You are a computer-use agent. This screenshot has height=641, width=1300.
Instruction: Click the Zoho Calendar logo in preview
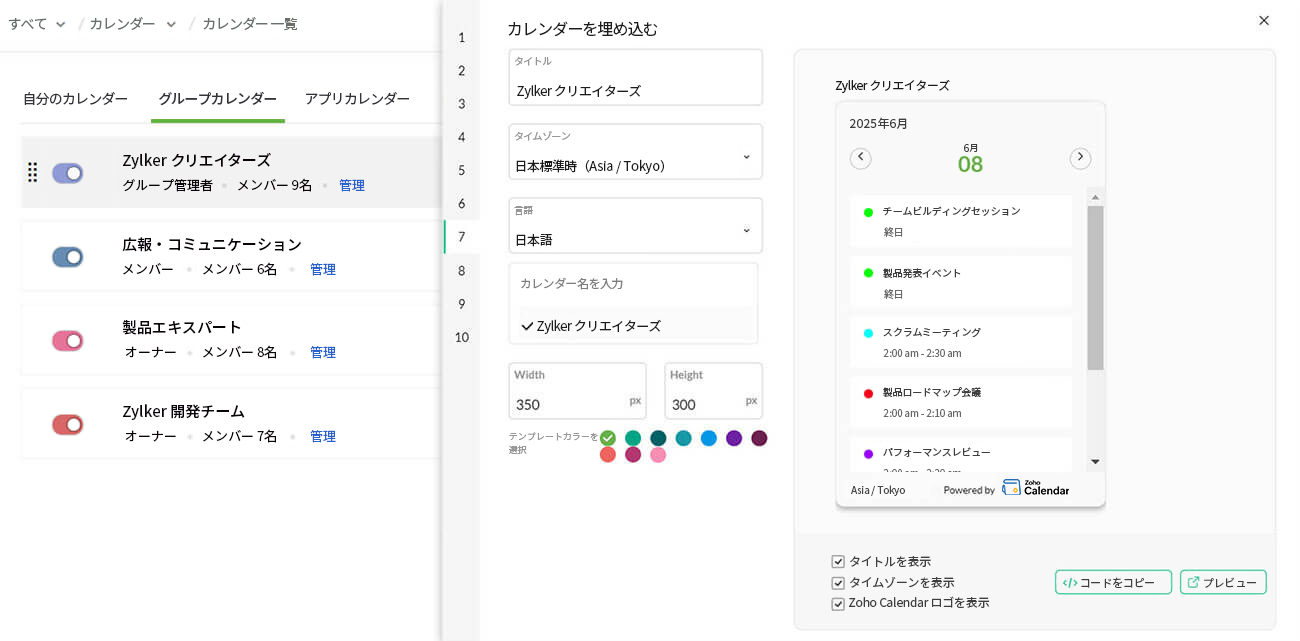pos(1036,488)
